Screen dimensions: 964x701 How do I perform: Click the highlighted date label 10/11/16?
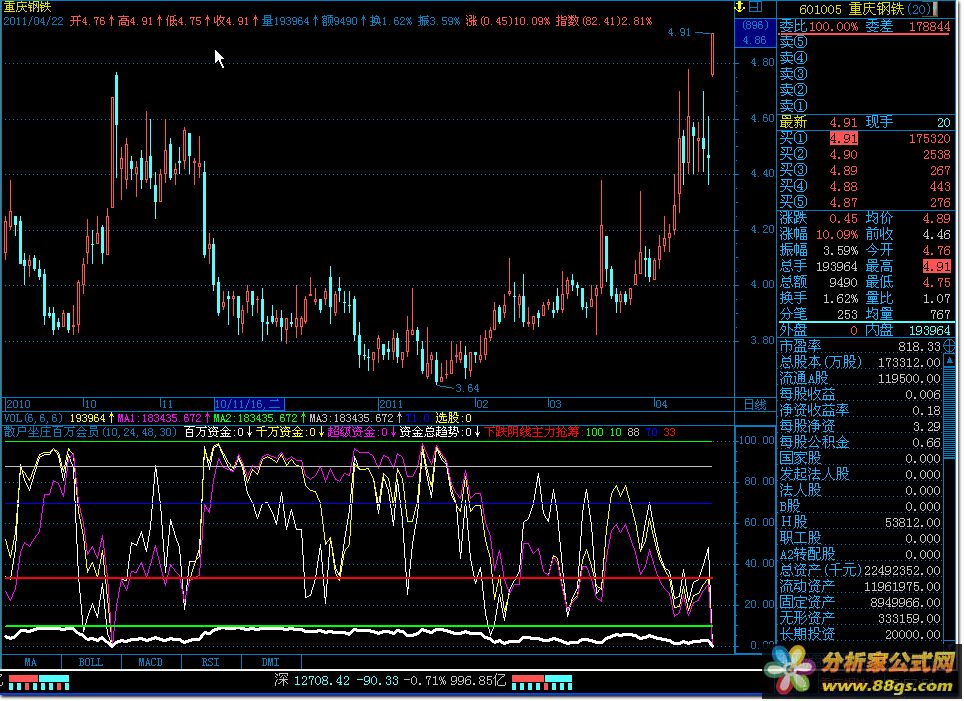coord(248,404)
